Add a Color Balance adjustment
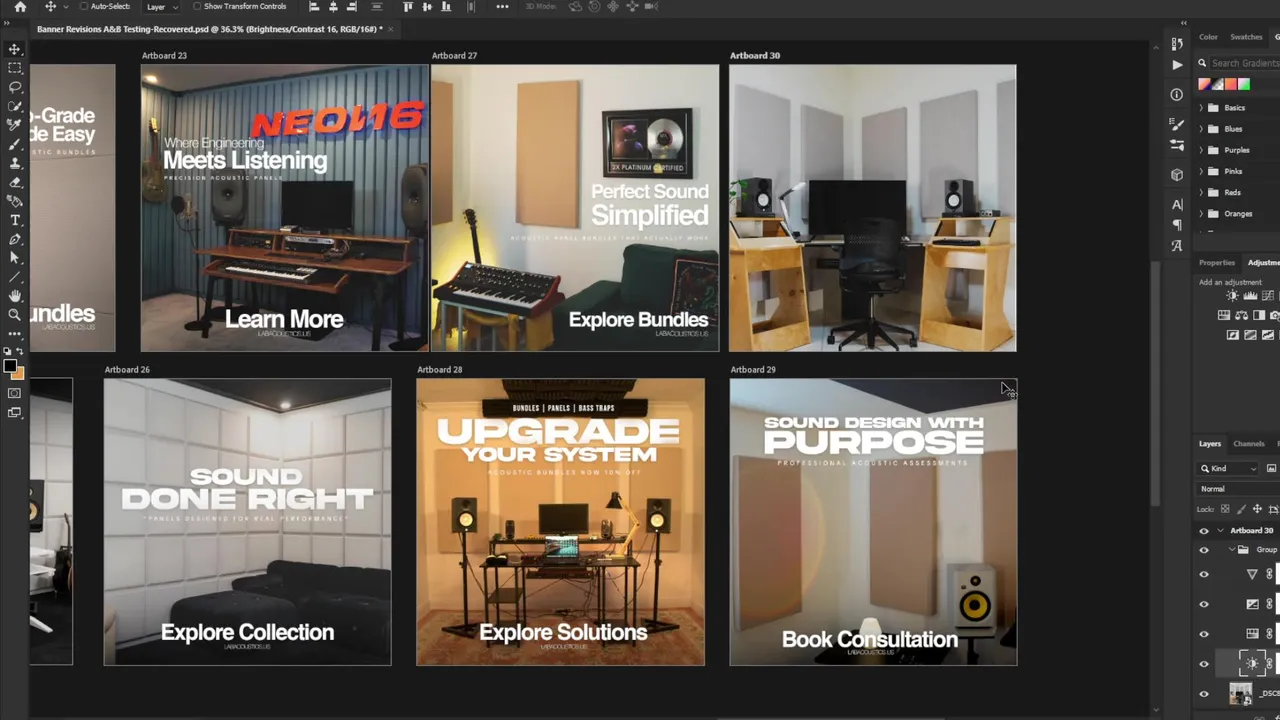Viewport: 1280px width, 720px height. pos(1241,315)
